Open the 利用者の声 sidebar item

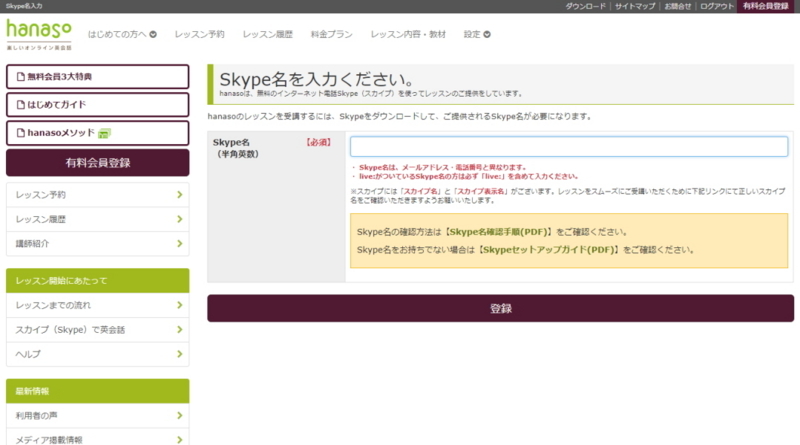coord(97,415)
